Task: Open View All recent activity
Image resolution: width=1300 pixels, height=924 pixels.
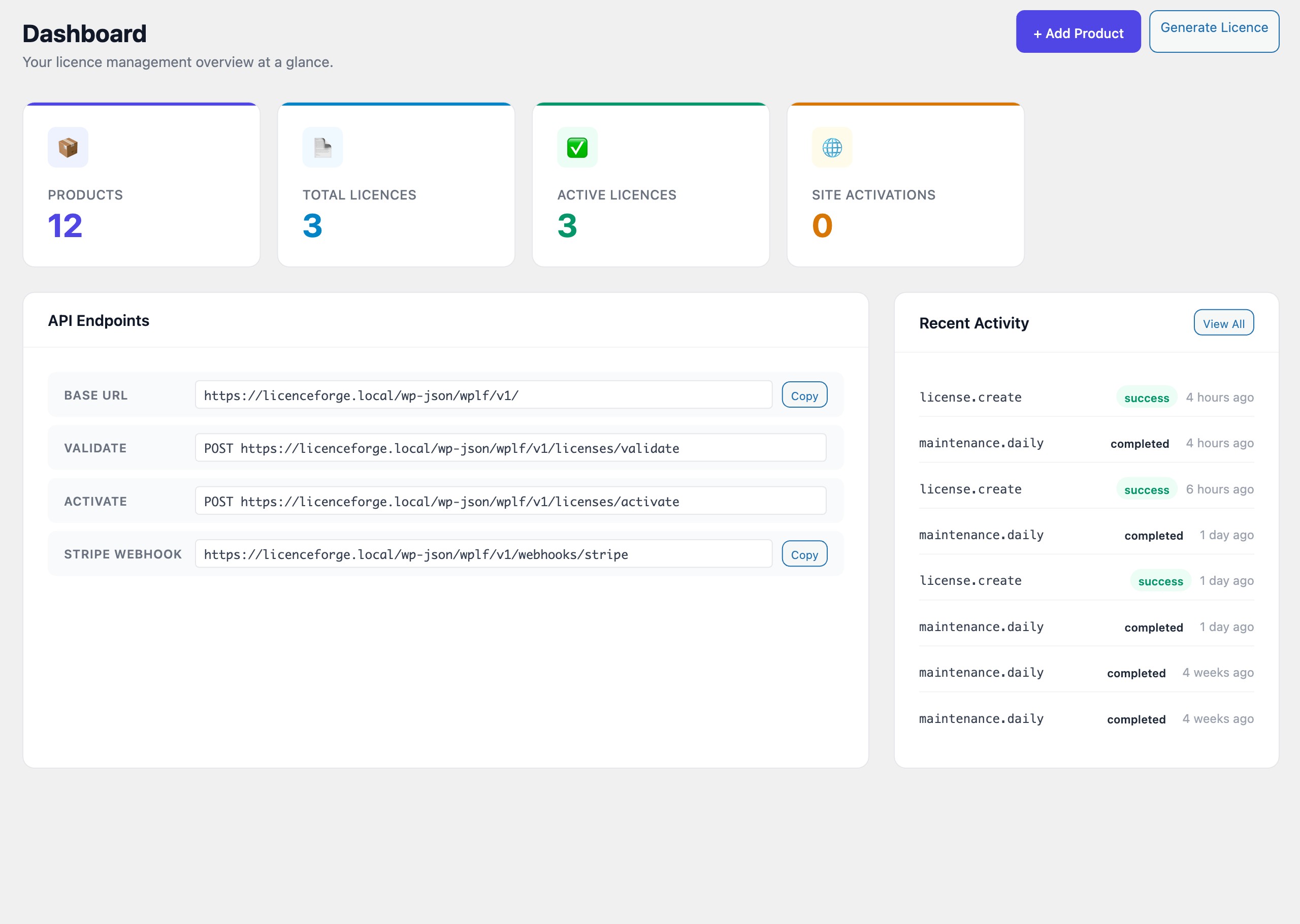Action: pos(1223,322)
